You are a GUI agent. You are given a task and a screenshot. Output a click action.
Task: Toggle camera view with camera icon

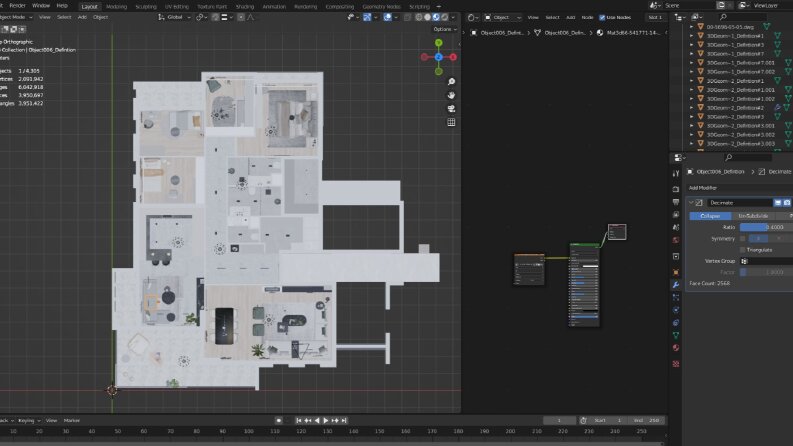451,109
